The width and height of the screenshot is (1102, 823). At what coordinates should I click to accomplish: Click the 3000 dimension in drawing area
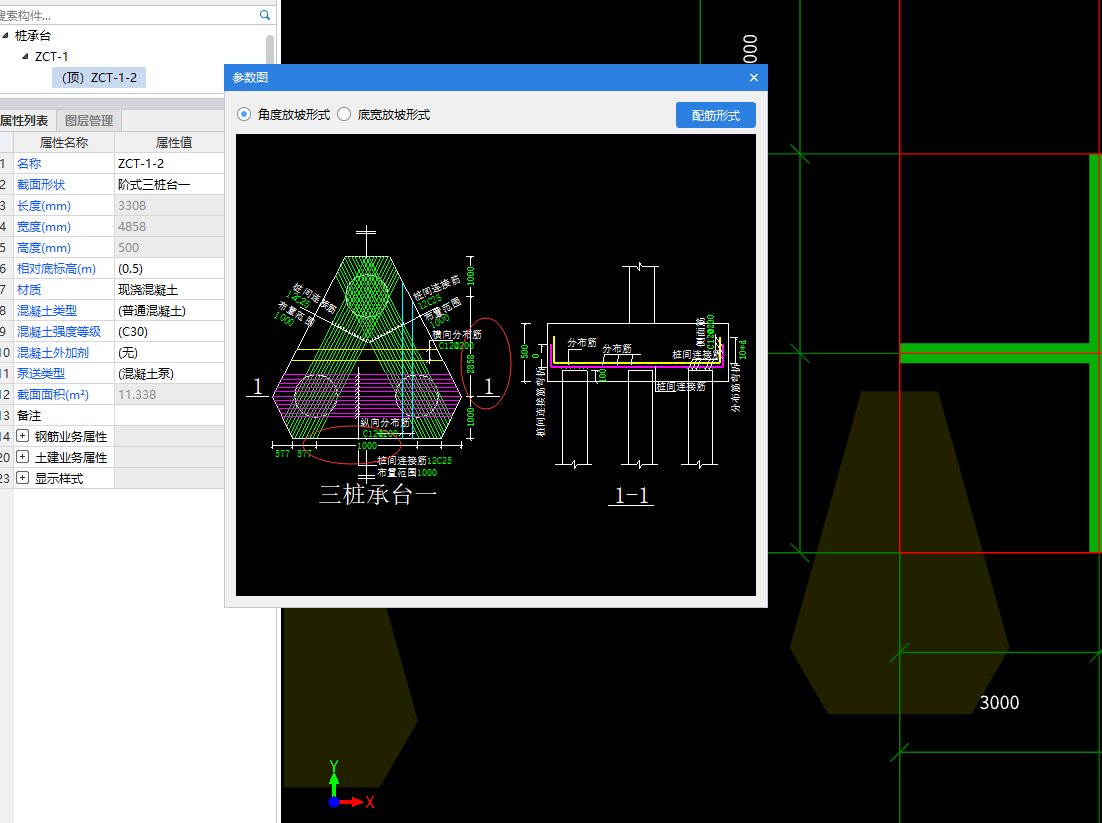999,703
